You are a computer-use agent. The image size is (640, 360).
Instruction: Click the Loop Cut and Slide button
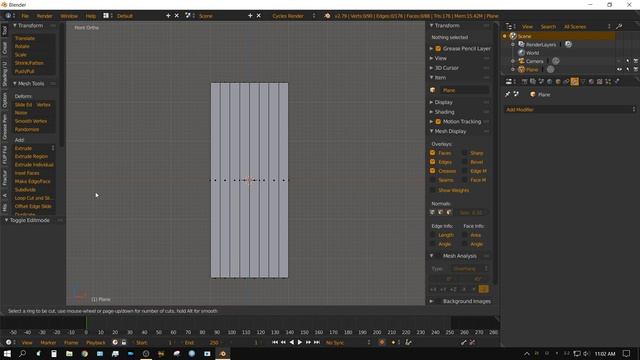(x=34, y=198)
